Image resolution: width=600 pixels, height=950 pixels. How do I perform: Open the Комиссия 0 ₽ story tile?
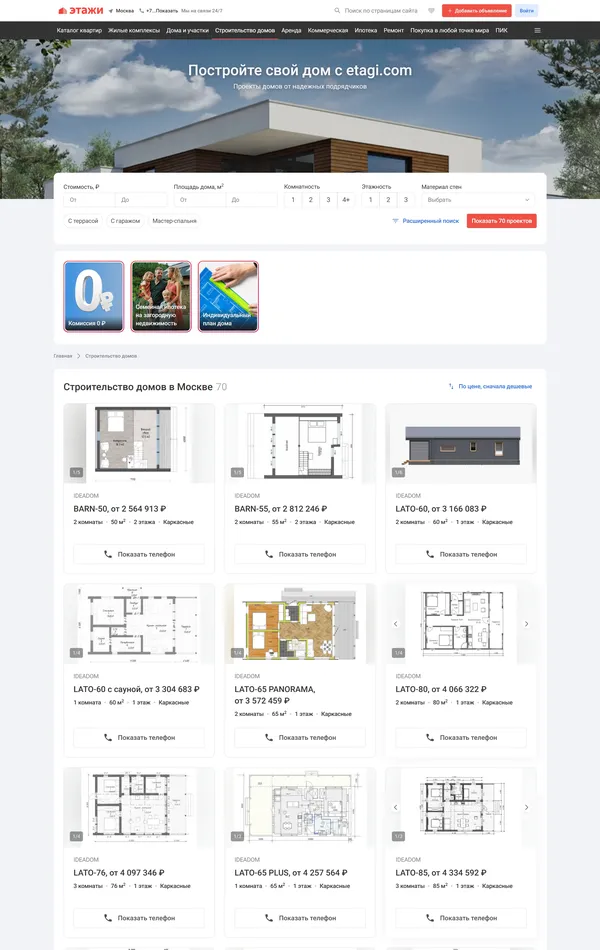click(94, 296)
